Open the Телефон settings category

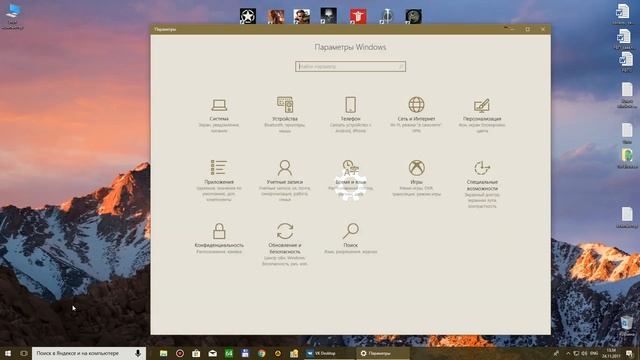(351, 115)
